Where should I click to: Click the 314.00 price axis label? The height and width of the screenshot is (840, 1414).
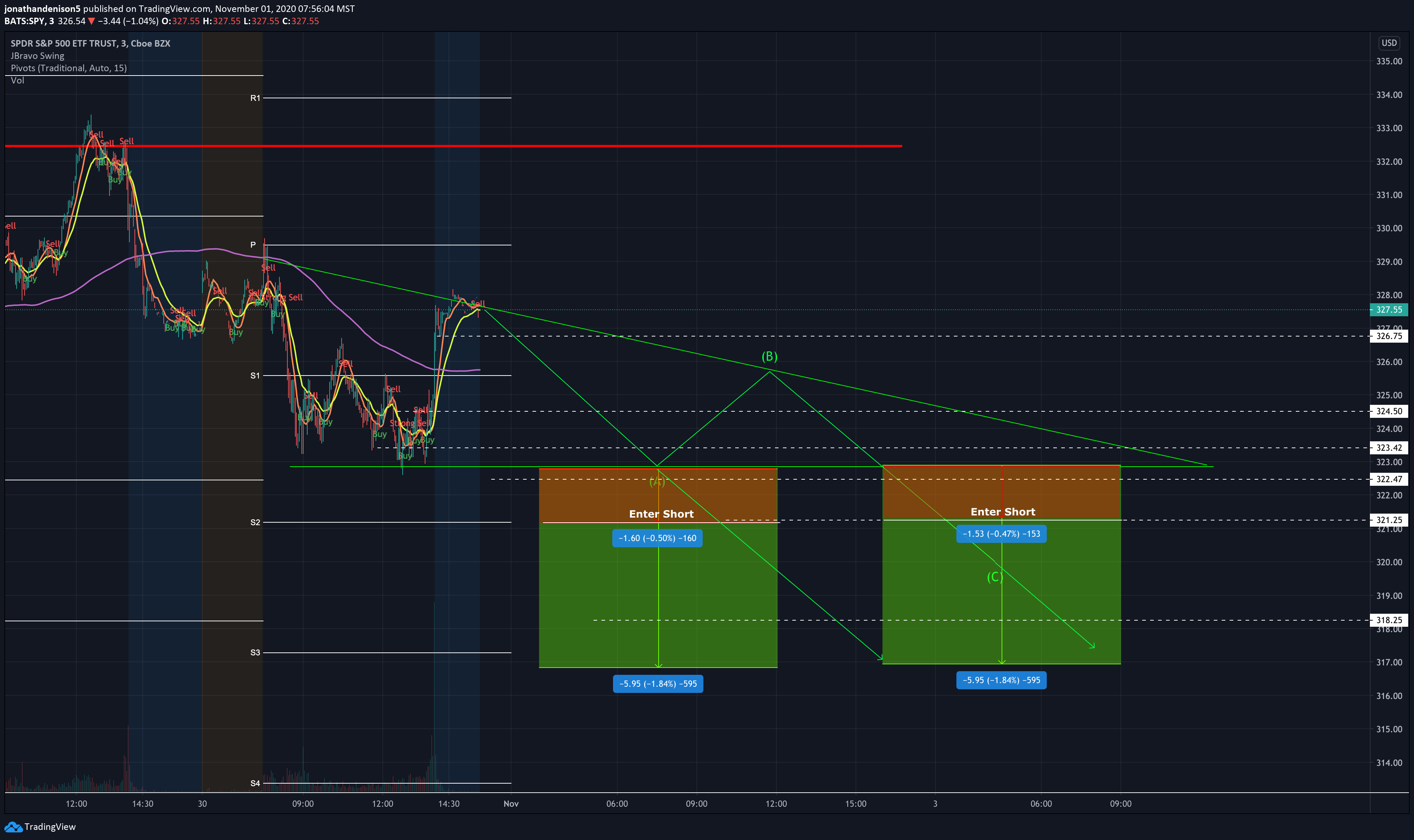(1389, 763)
